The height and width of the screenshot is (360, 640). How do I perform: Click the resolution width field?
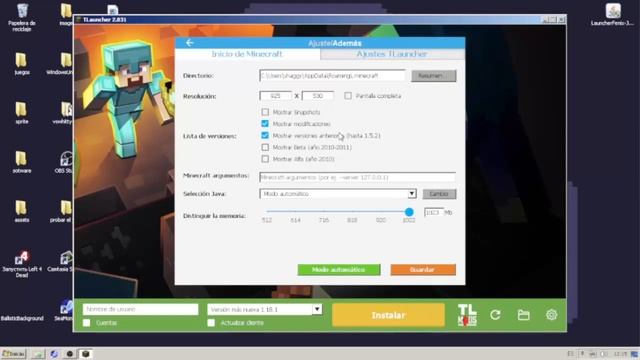(276, 96)
